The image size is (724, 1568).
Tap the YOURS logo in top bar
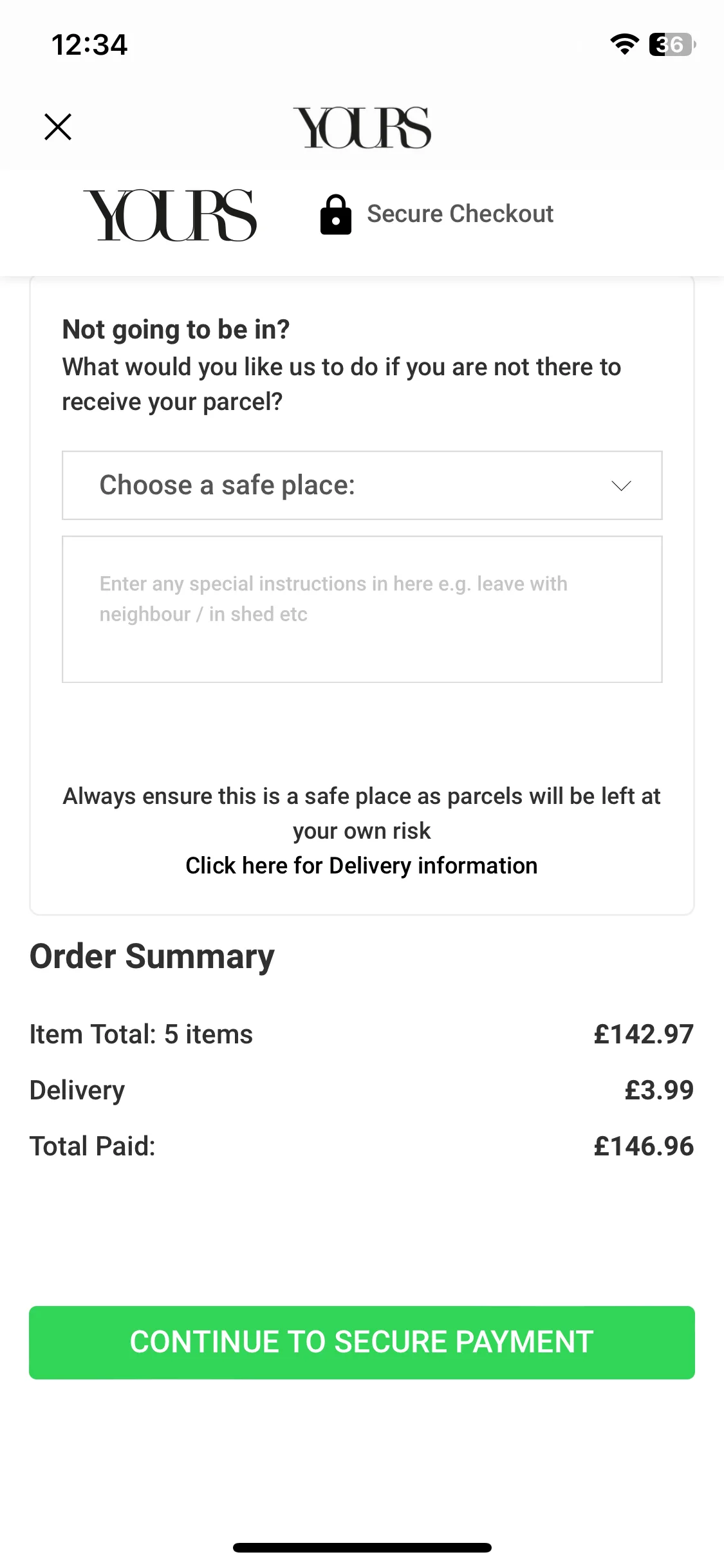coord(362,127)
